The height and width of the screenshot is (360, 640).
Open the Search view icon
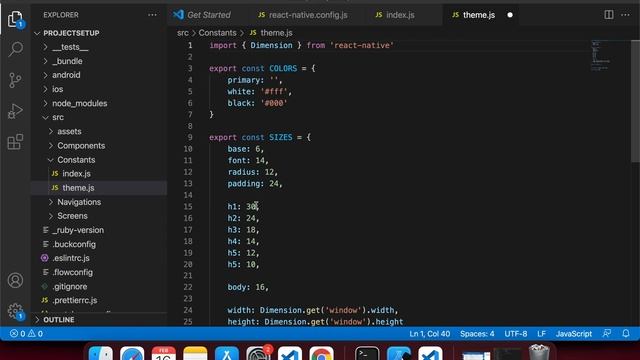tap(15, 49)
